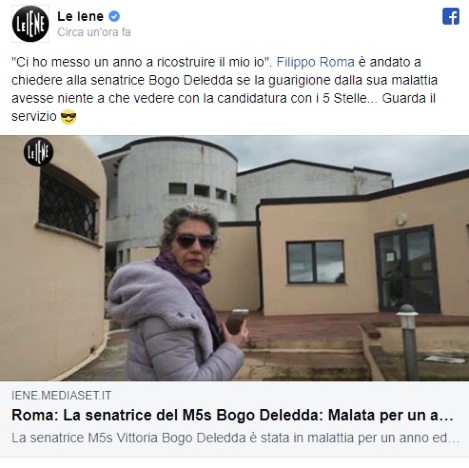Click the barred window in the preview image

point(68,205)
